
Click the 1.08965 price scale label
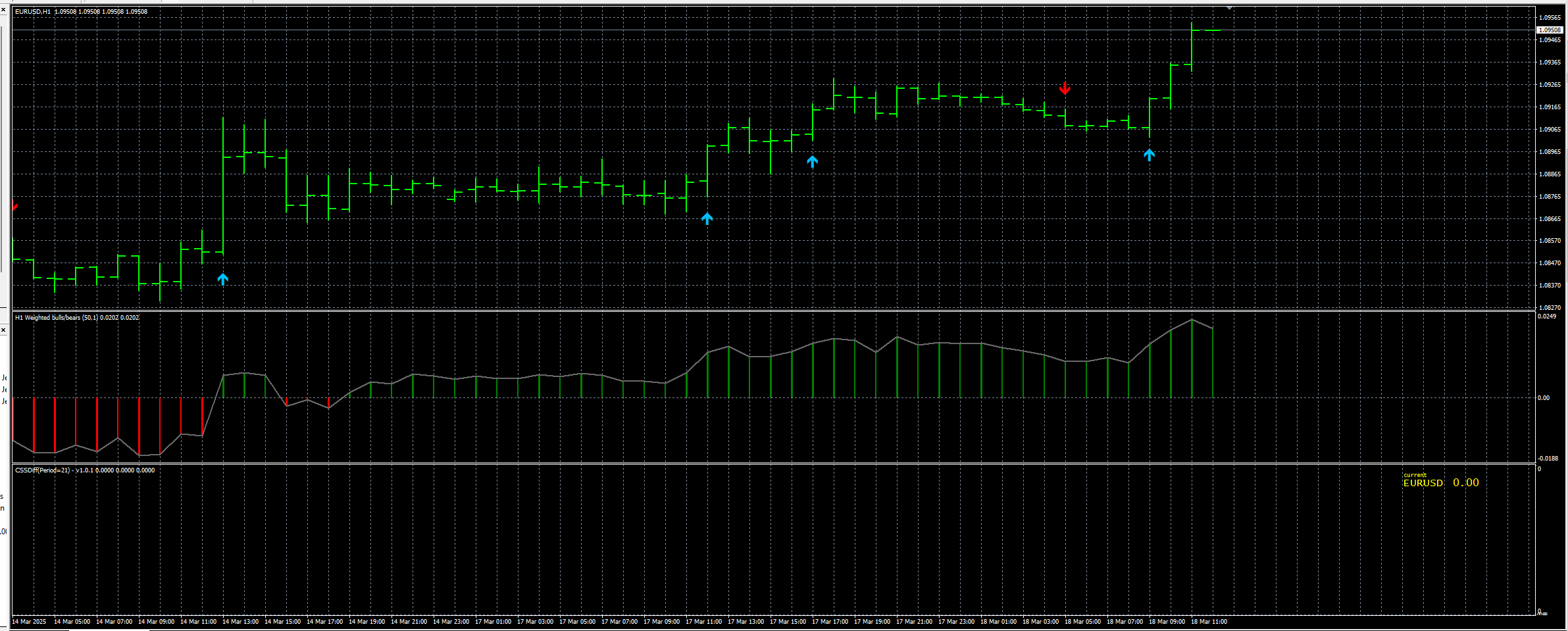click(1550, 152)
